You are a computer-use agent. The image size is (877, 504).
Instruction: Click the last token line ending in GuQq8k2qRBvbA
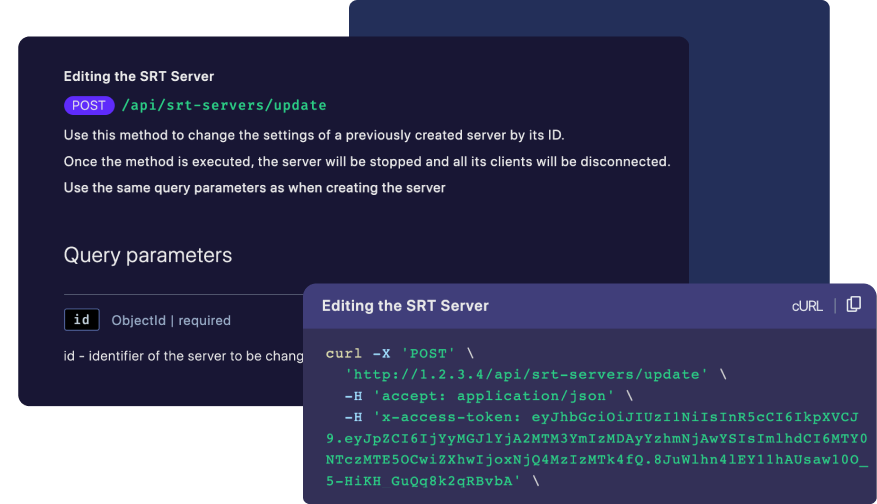pyautogui.click(x=430, y=481)
